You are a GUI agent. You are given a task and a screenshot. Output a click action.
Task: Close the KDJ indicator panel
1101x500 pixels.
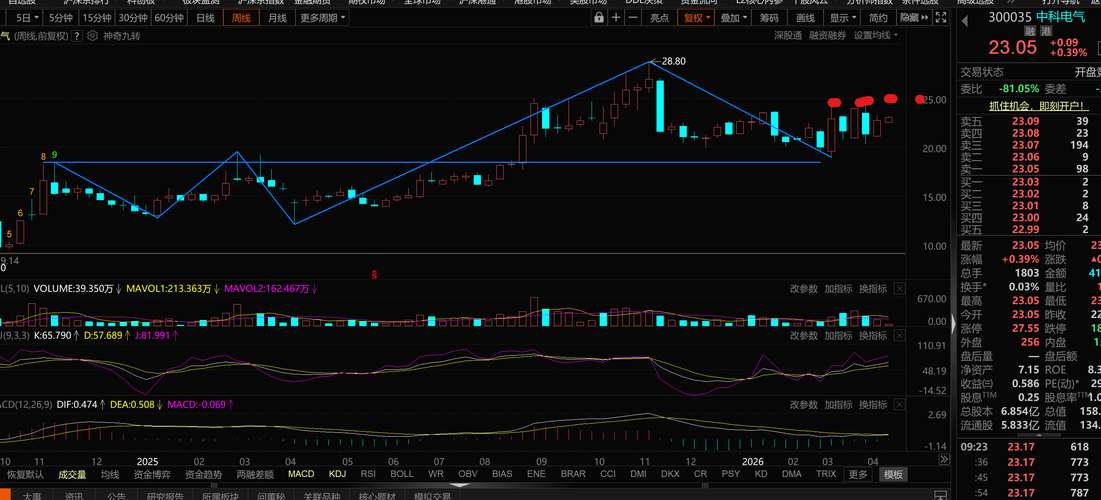pos(898,336)
